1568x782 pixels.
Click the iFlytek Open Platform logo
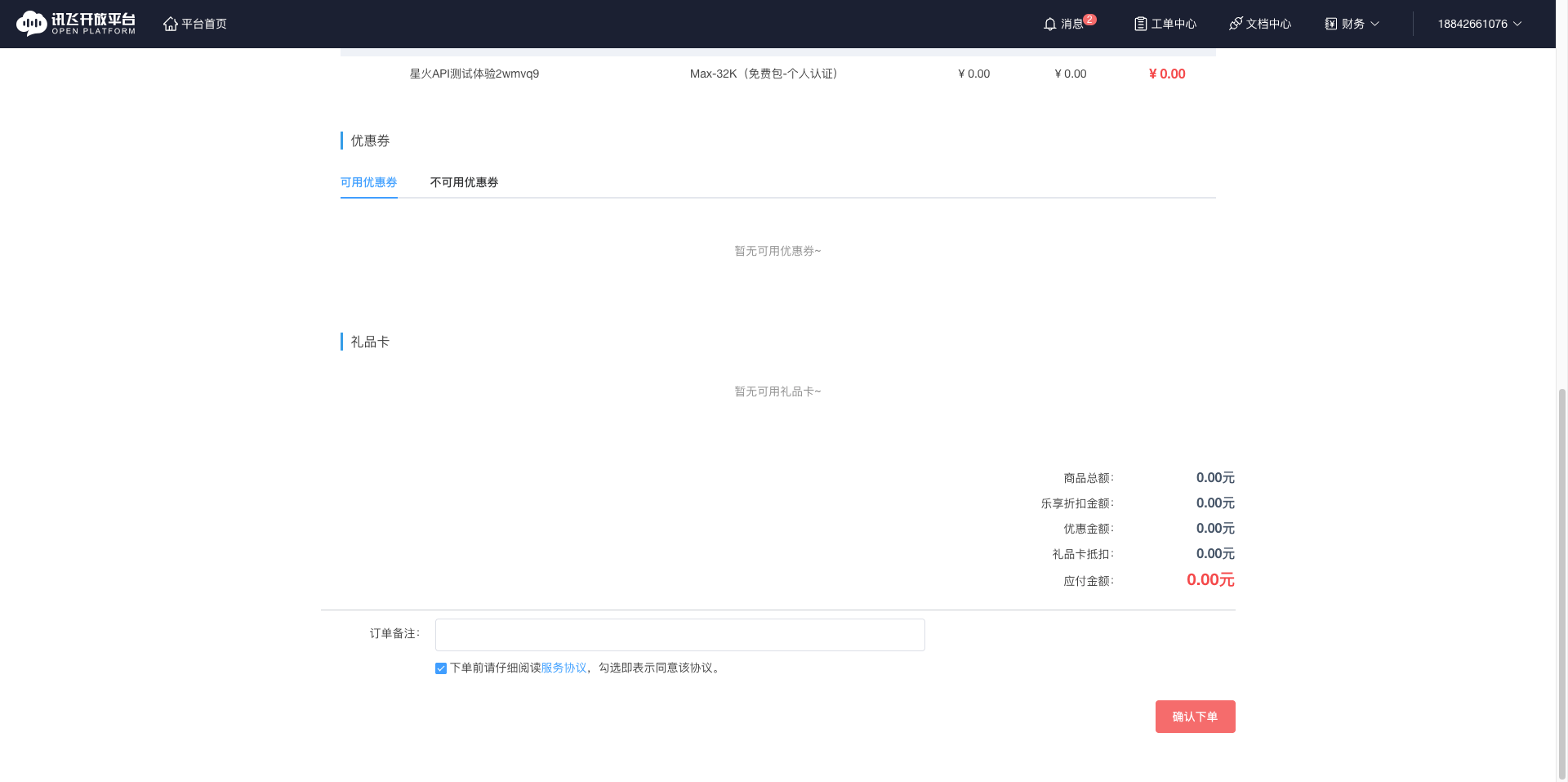(x=75, y=23)
